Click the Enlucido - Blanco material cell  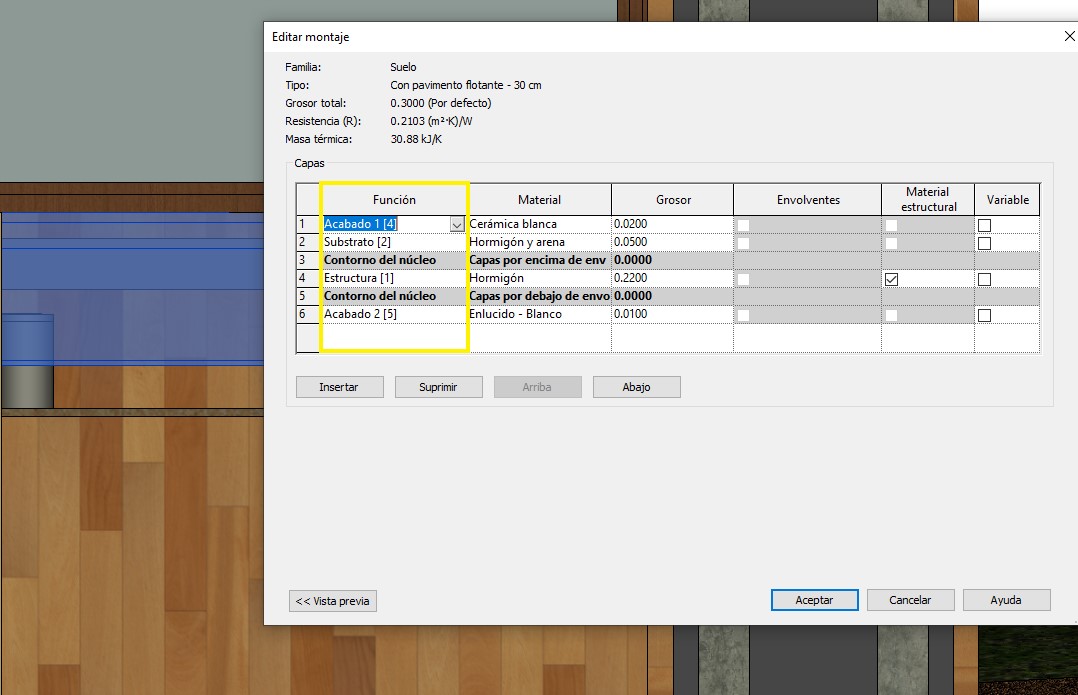[539, 314]
